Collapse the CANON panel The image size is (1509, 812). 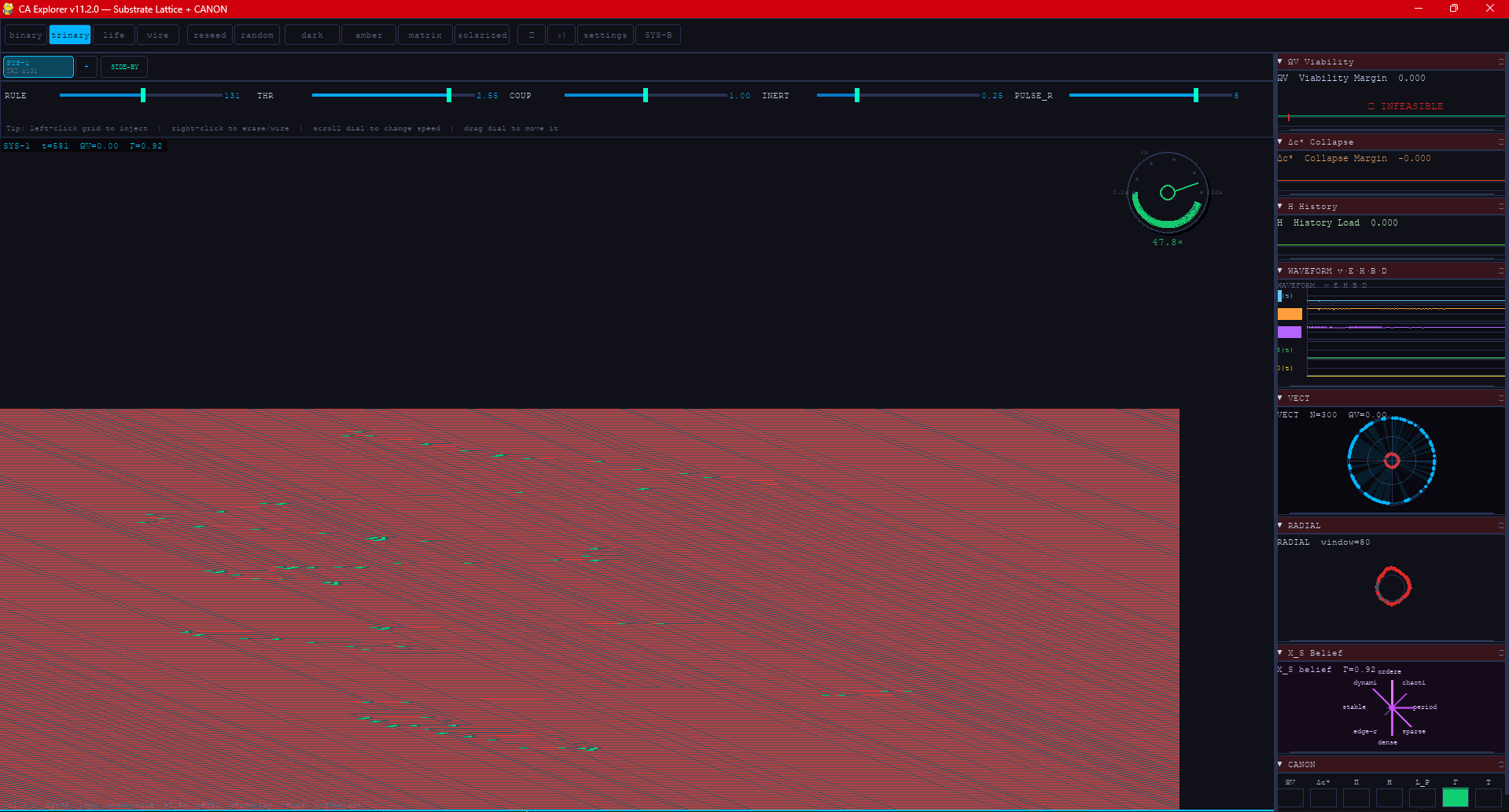click(1280, 764)
